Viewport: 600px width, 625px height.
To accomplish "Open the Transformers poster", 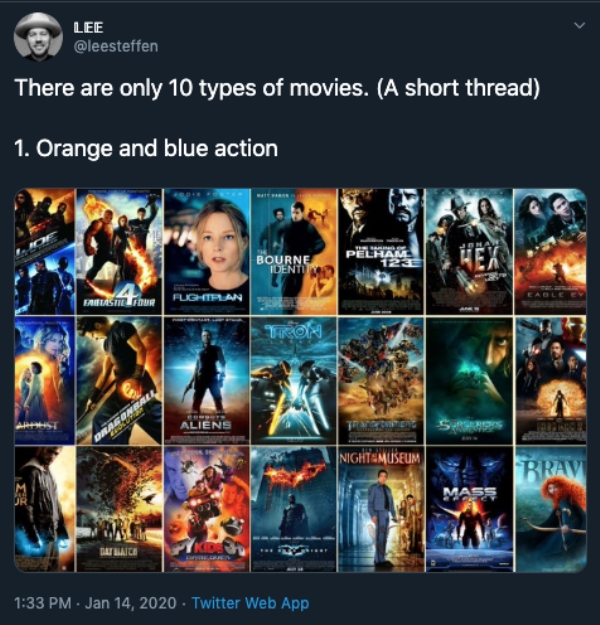I will (x=382, y=381).
